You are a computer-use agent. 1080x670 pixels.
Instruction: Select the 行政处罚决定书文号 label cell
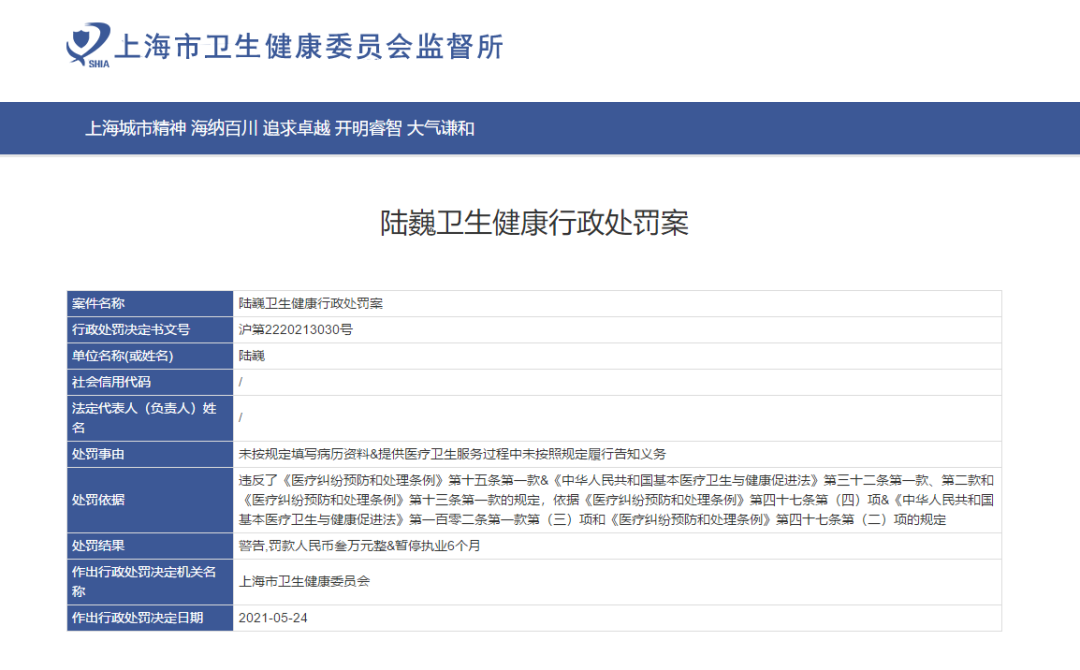click(150, 330)
